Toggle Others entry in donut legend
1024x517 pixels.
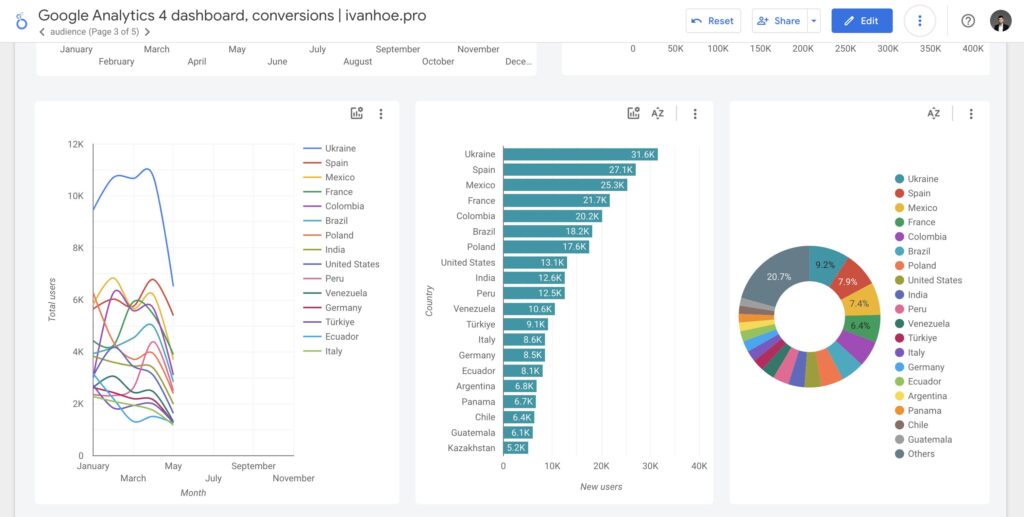[x=921, y=454]
